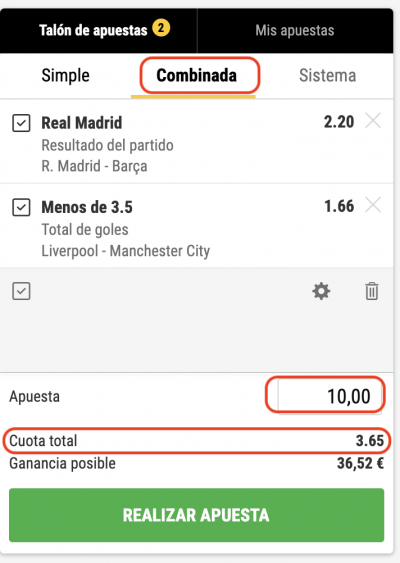400x563 pixels.
Task: Click the 2.20 odds value
Action: (x=339, y=122)
